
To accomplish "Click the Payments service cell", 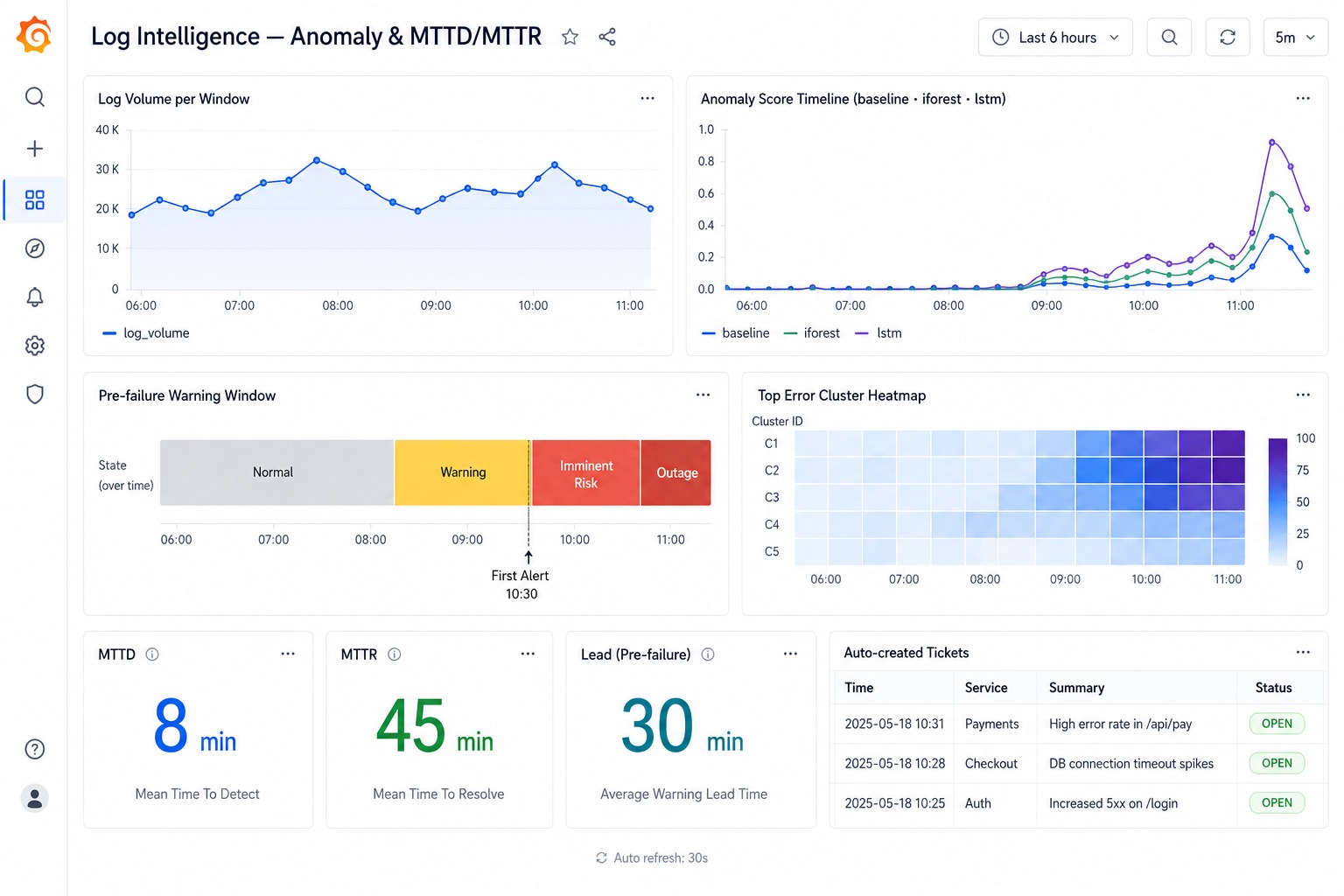I will point(991,724).
